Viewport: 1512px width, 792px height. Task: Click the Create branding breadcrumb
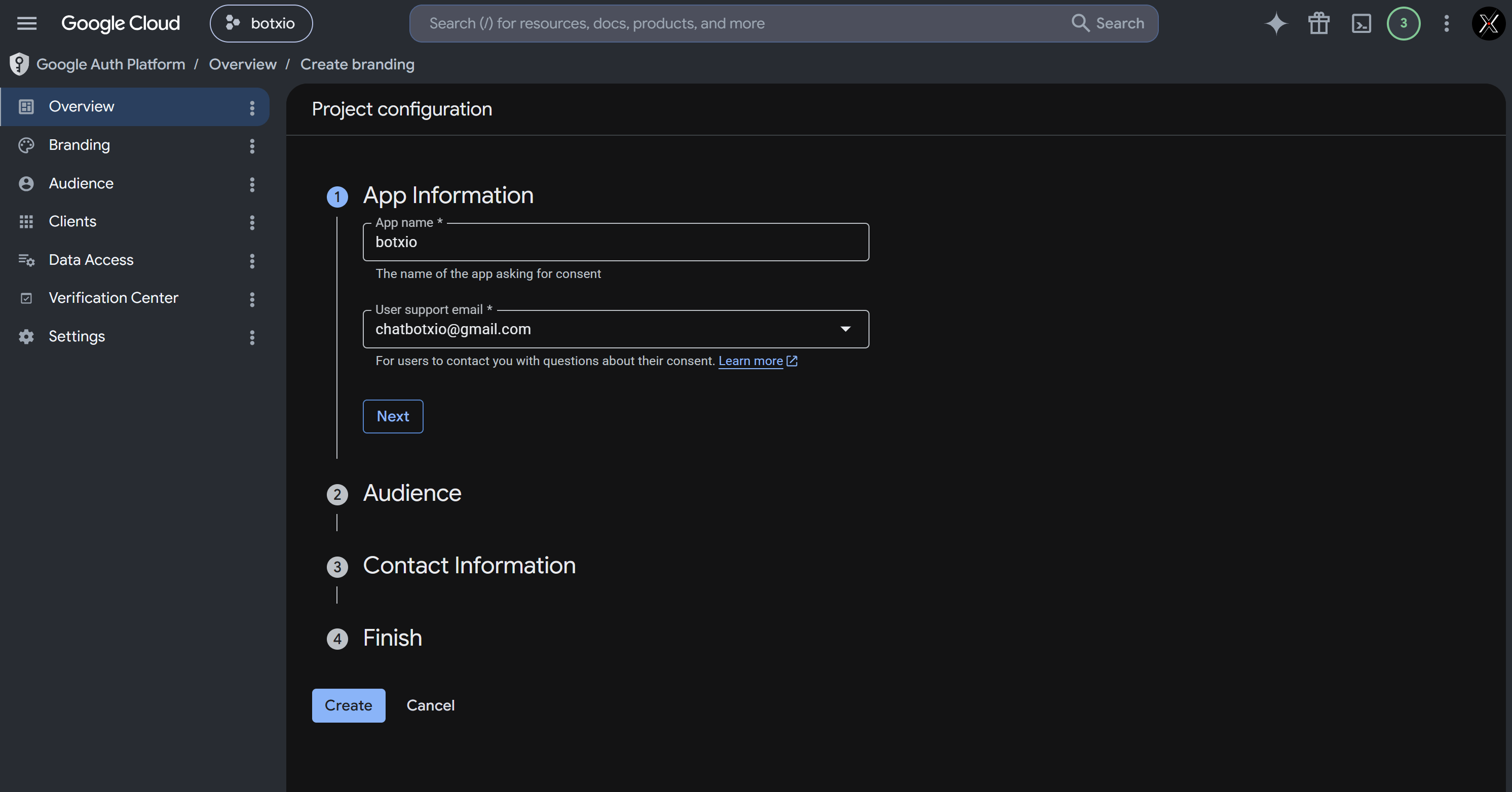click(x=357, y=64)
